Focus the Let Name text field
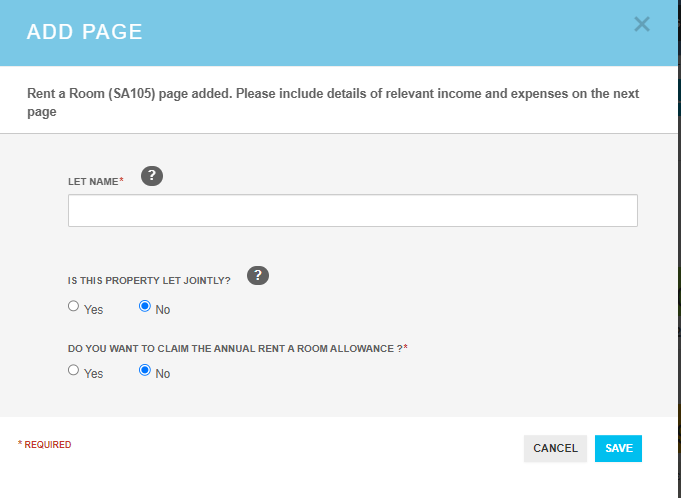The height and width of the screenshot is (498, 681). [x=353, y=211]
